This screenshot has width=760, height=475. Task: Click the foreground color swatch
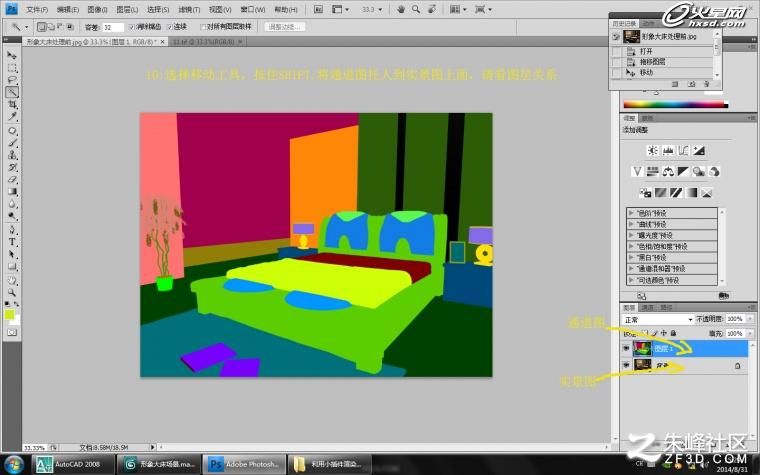point(9,315)
